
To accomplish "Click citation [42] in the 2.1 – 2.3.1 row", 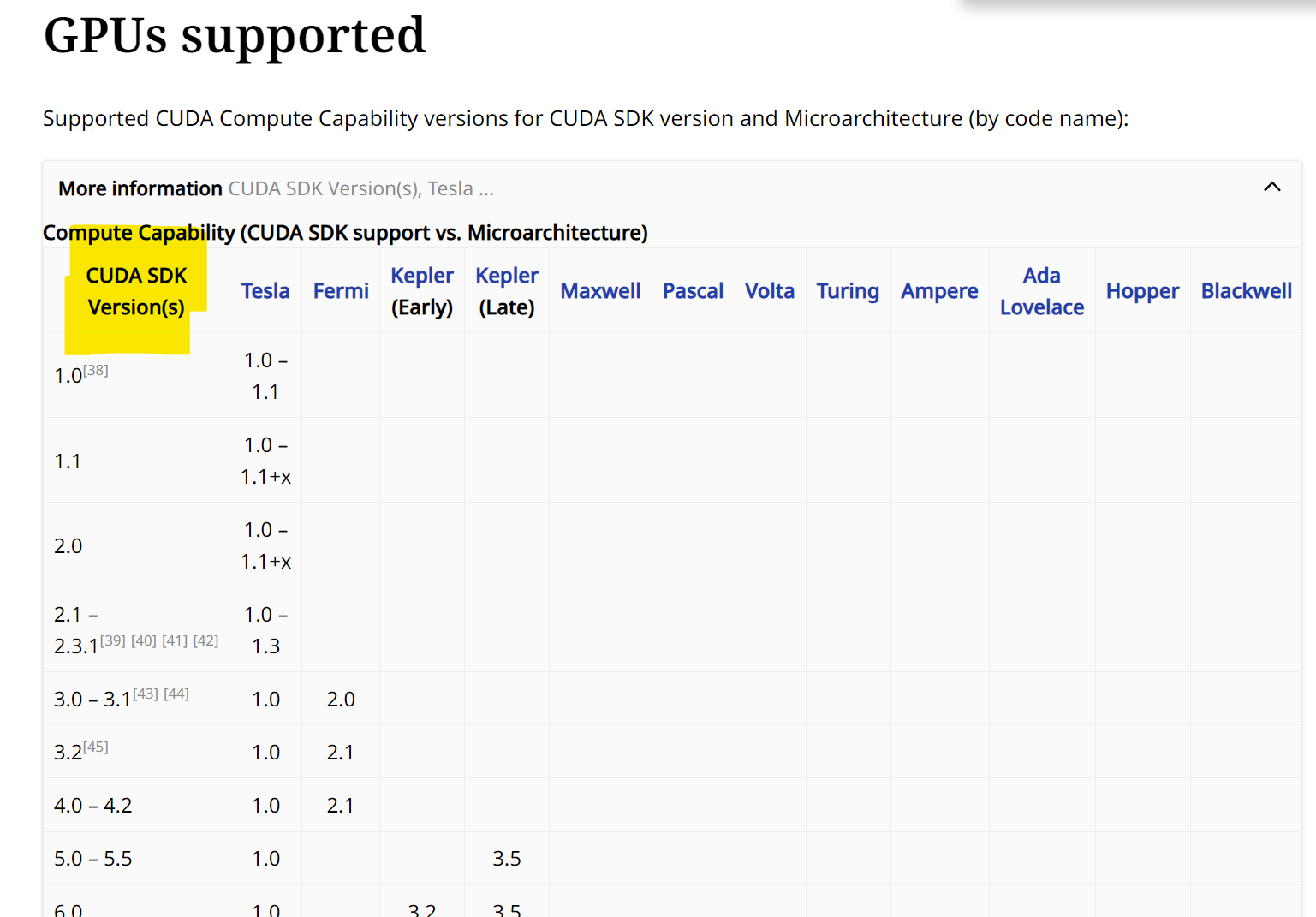I will [205, 640].
